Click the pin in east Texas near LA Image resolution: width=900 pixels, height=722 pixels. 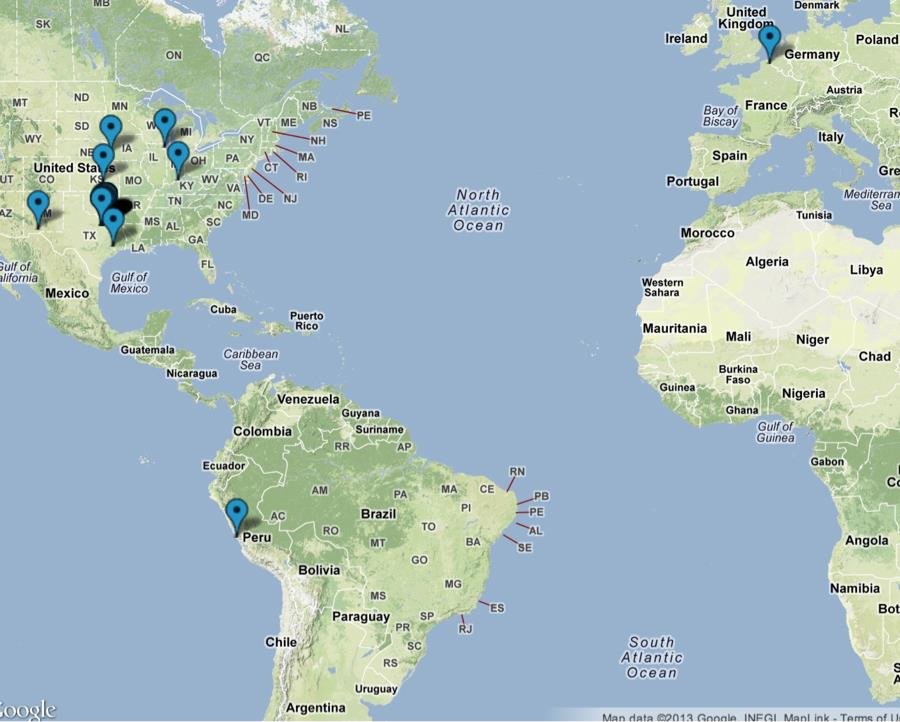tap(113, 226)
